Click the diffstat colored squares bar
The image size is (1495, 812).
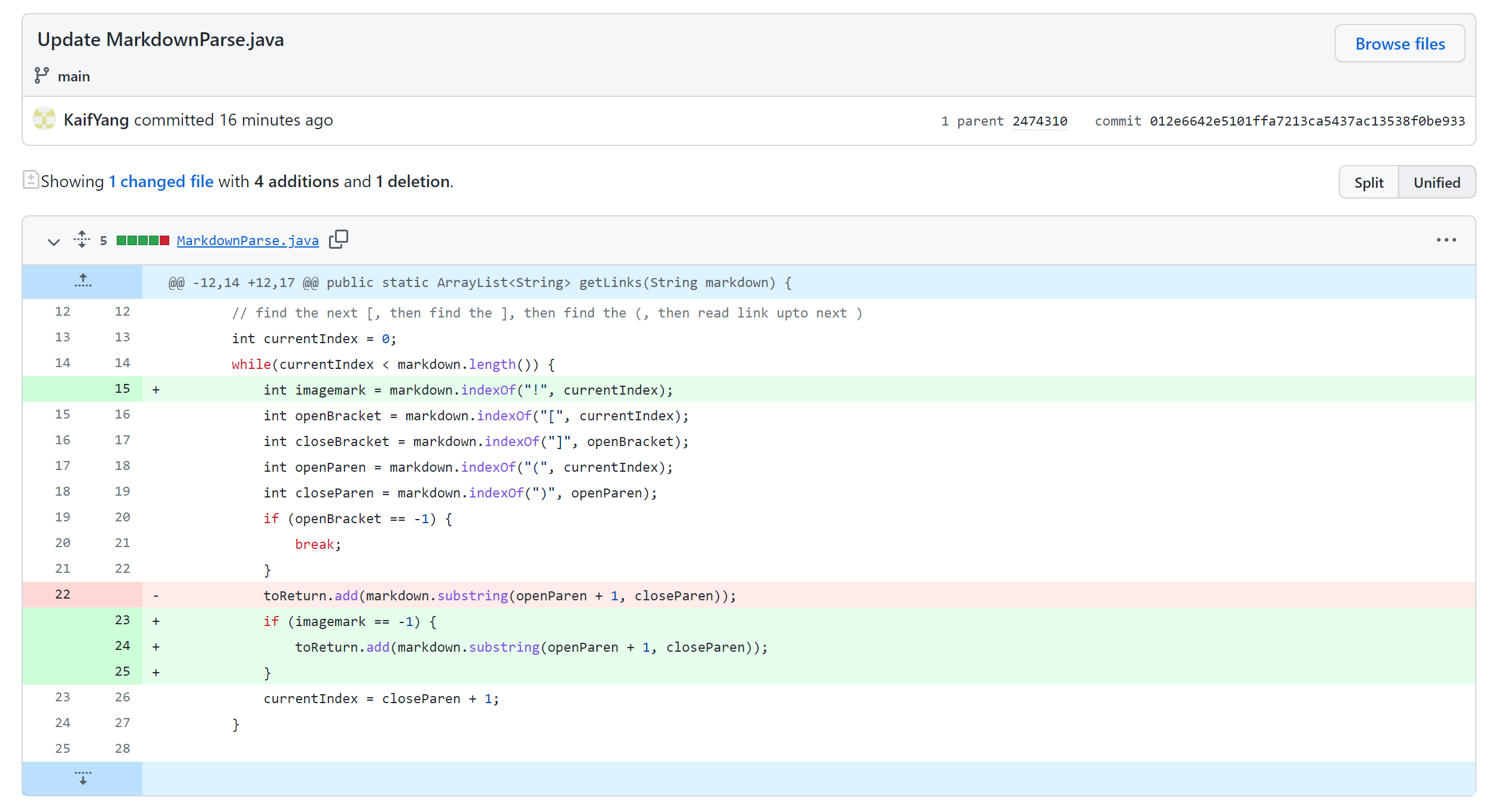tap(142, 240)
